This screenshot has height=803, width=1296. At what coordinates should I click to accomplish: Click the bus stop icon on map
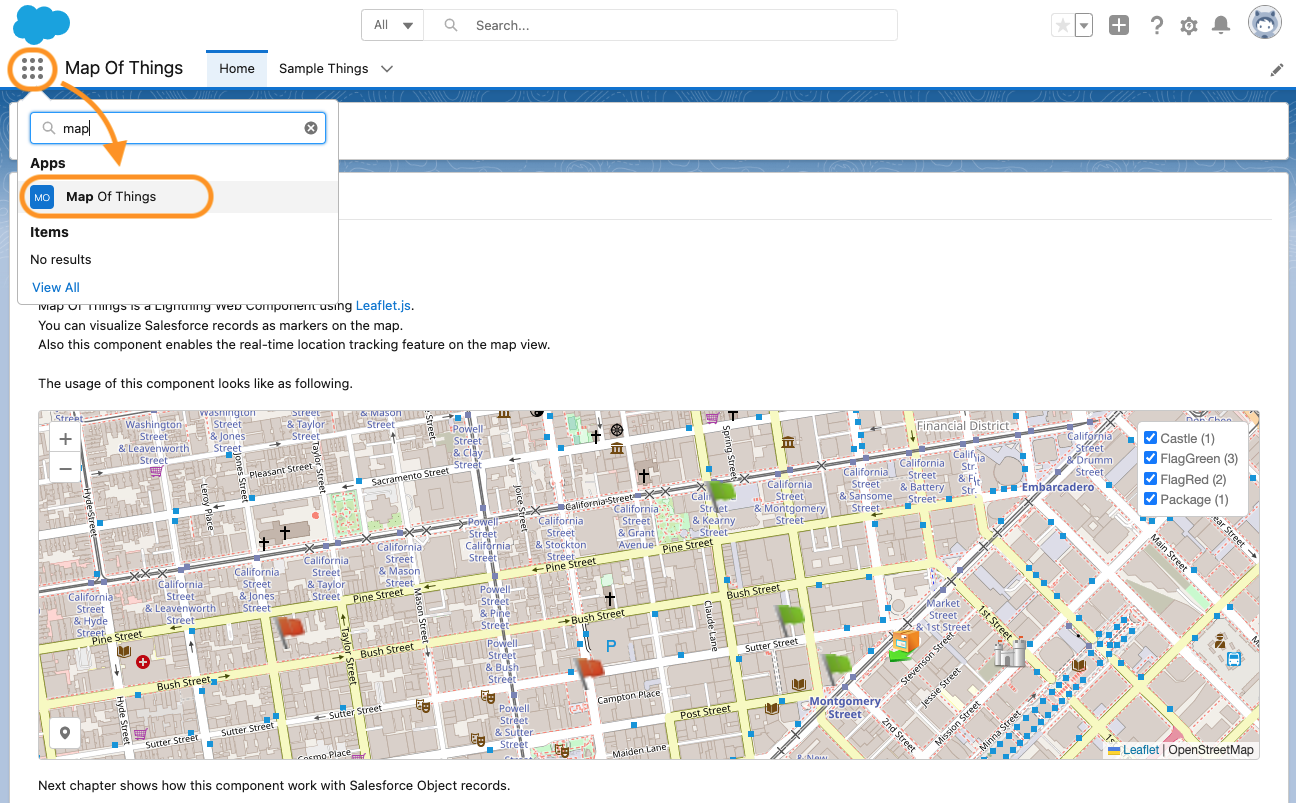[1234, 658]
